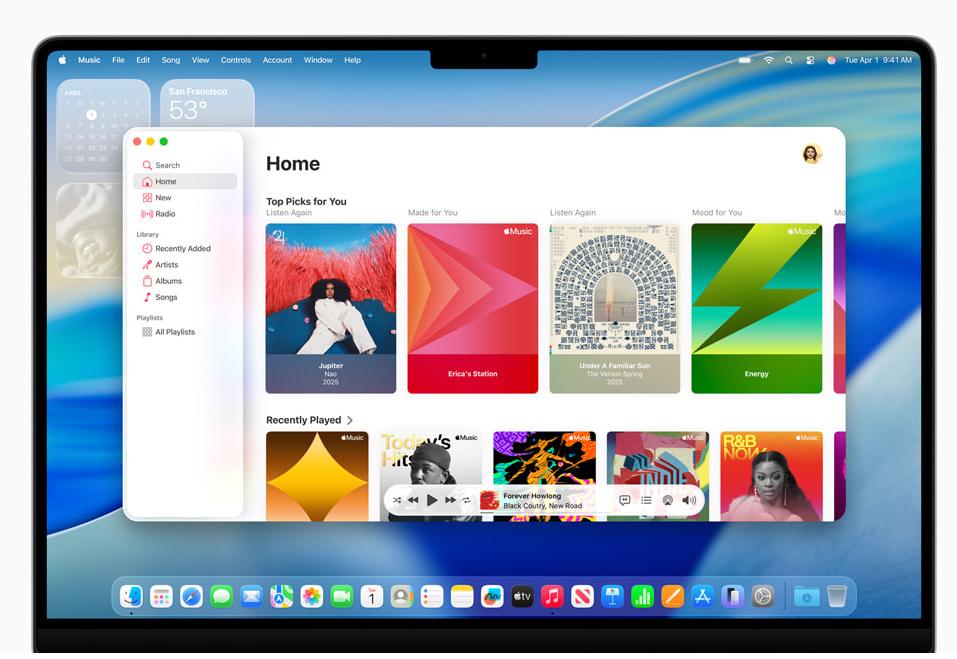Image resolution: width=957 pixels, height=659 pixels.
Task: Click the date and time clock
Action: [x=878, y=60]
